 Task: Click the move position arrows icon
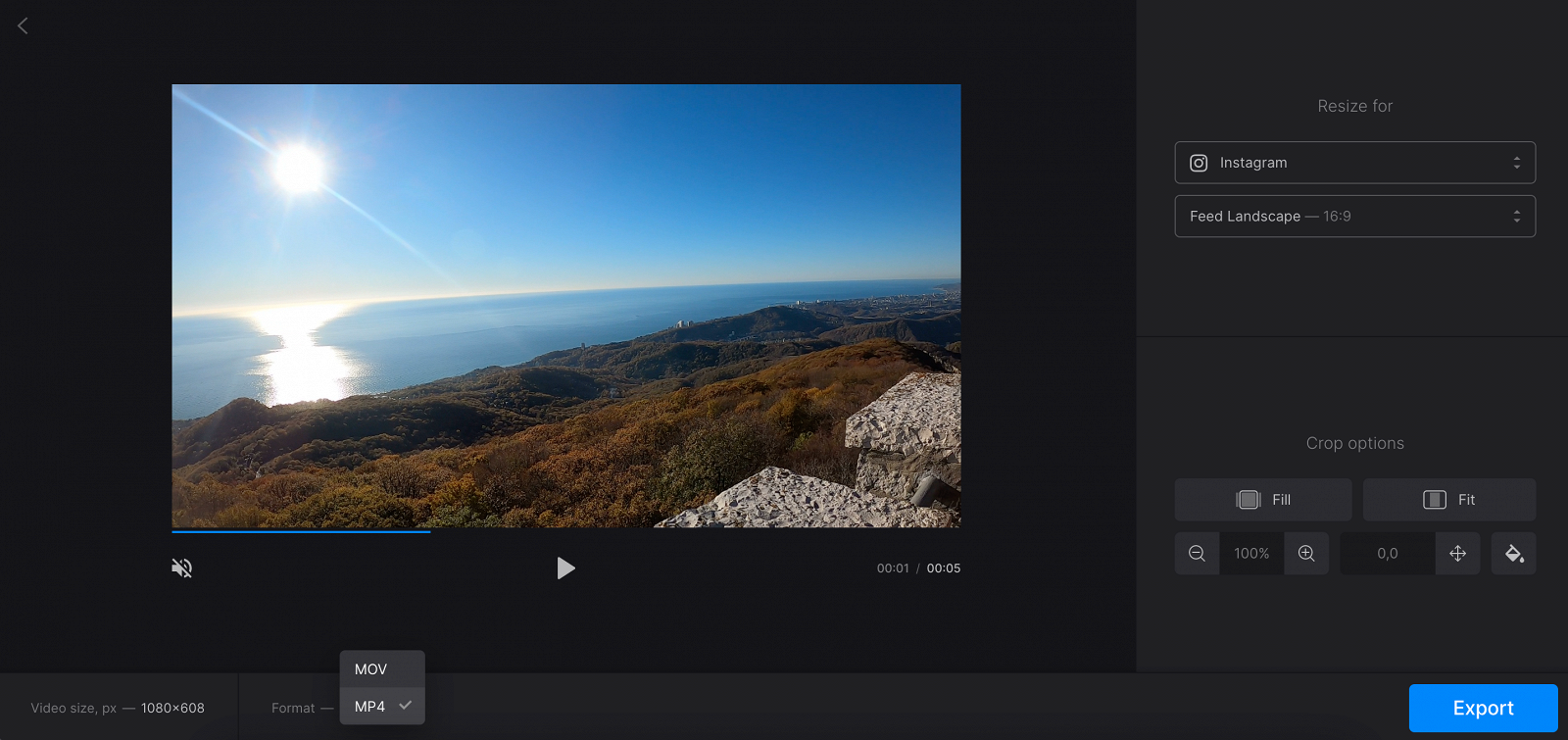(x=1457, y=554)
